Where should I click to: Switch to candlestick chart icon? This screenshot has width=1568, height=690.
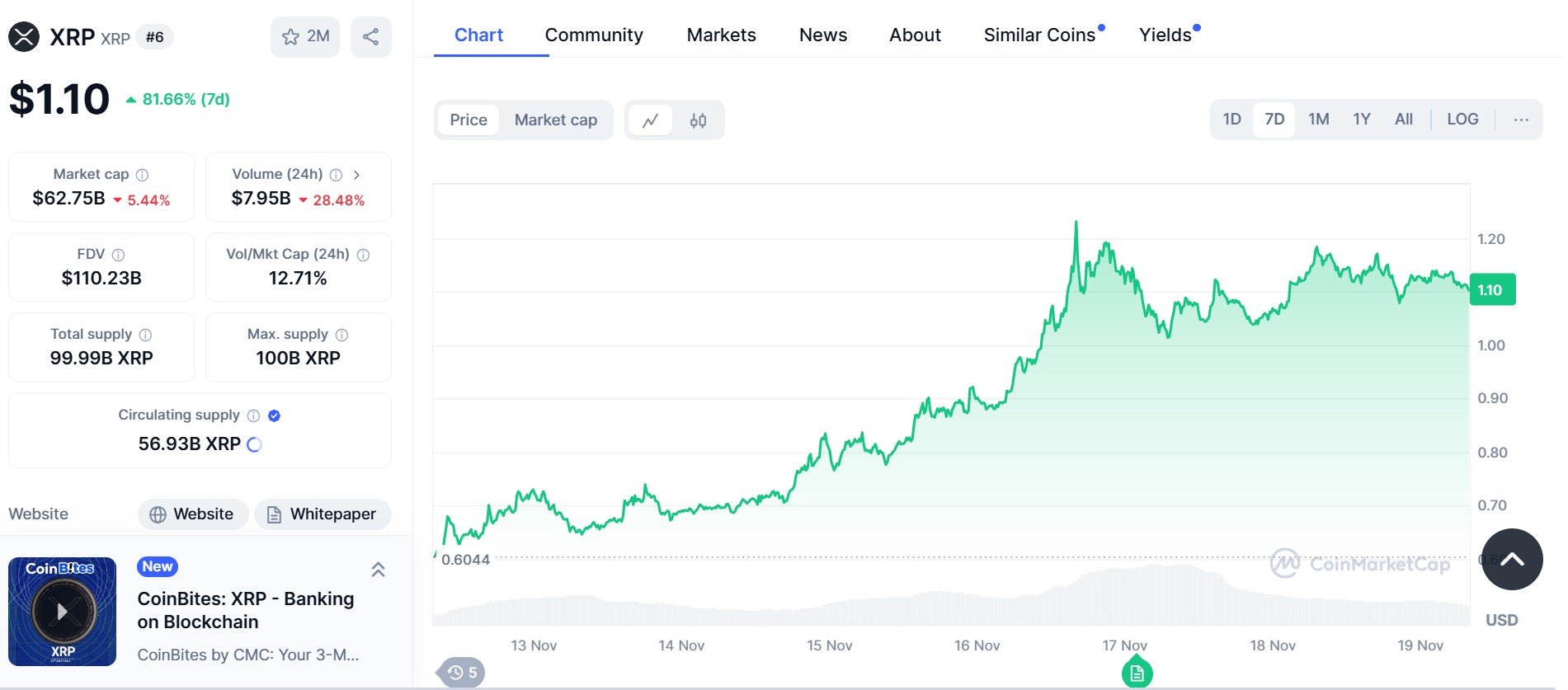[698, 120]
